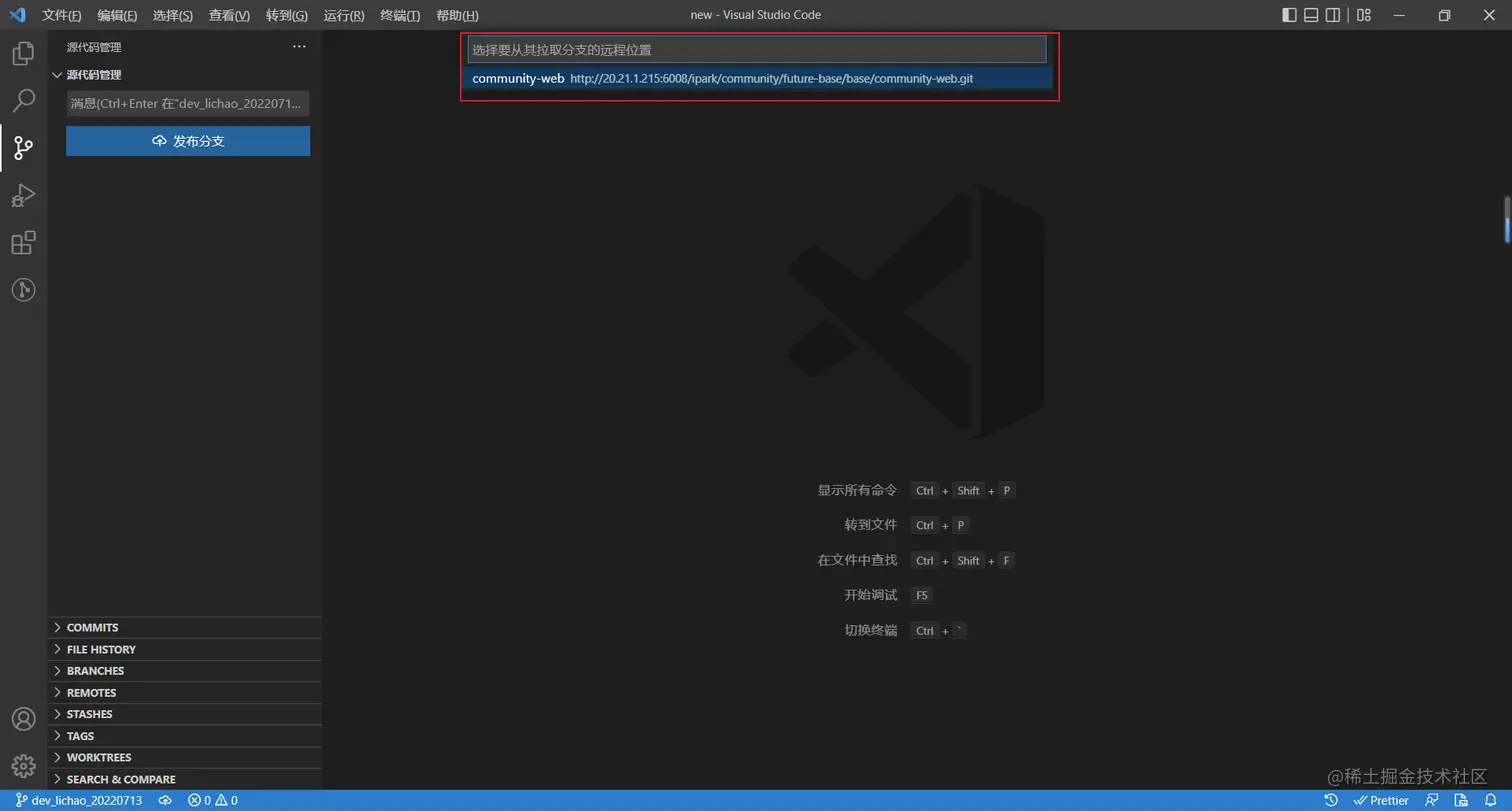Image resolution: width=1512 pixels, height=811 pixels.
Task: Open the Accounts menu icon
Action: (x=23, y=718)
